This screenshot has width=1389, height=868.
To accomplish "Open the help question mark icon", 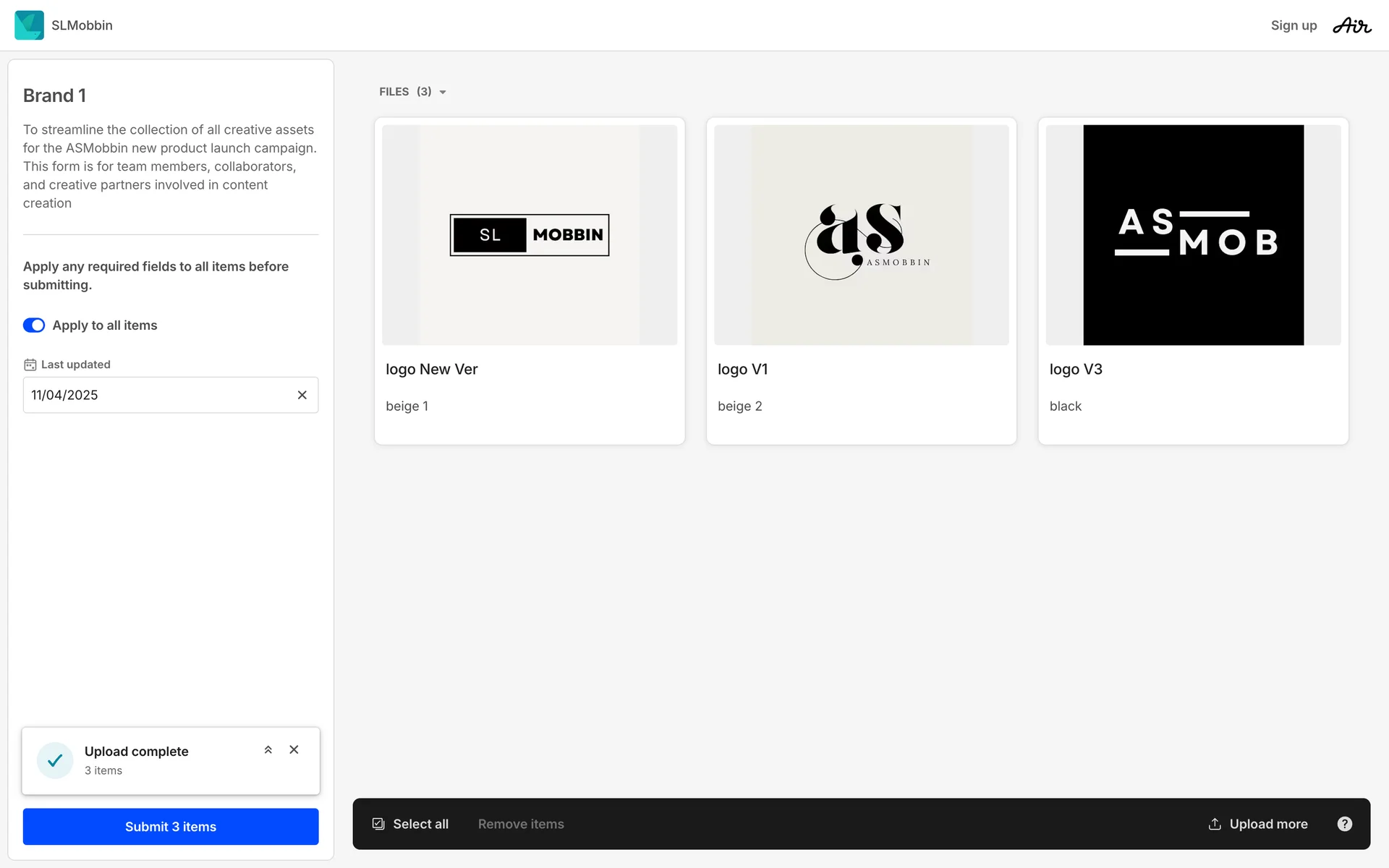I will (x=1344, y=824).
